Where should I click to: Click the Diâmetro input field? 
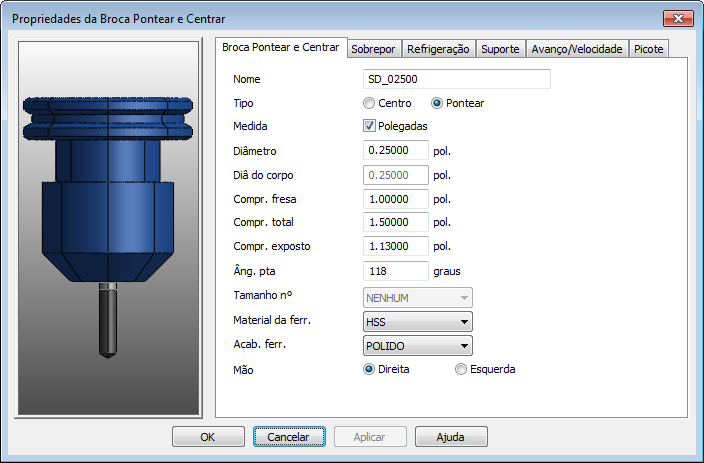point(396,150)
